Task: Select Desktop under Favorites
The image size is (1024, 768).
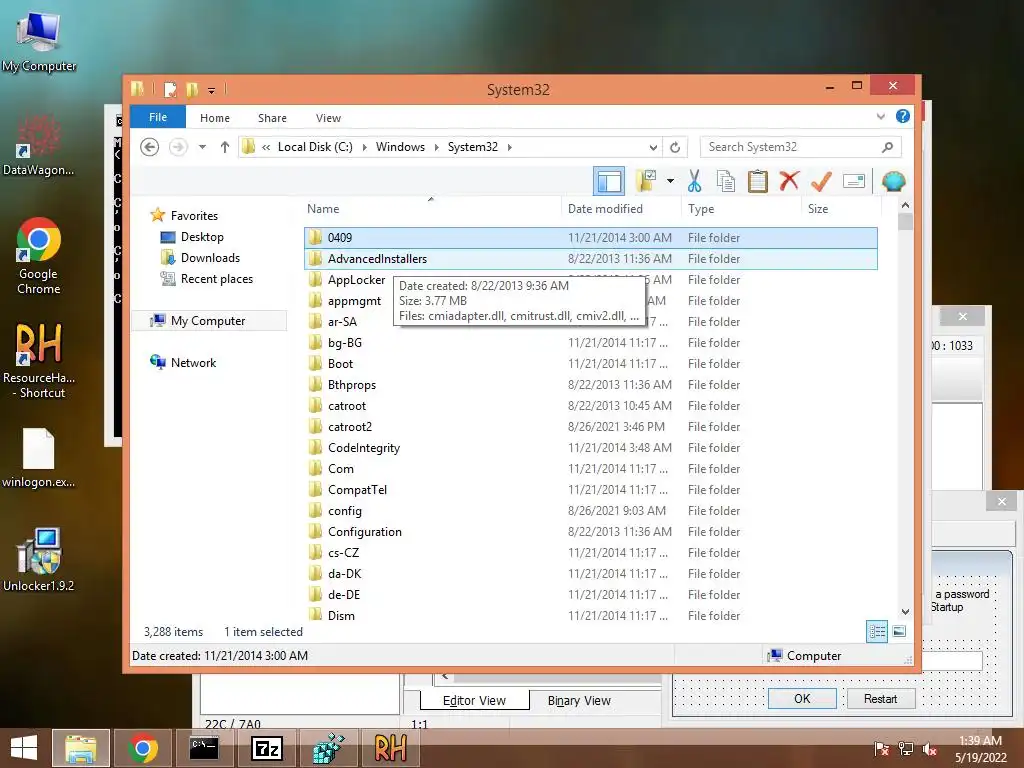Action: [x=202, y=237]
